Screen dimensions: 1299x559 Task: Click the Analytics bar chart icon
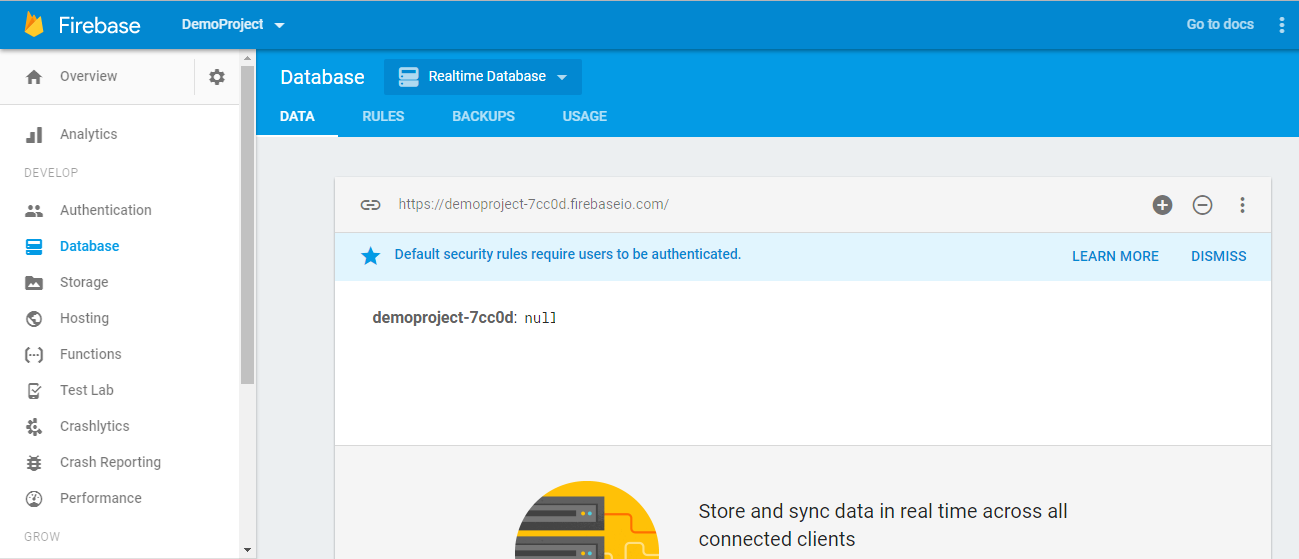34,134
